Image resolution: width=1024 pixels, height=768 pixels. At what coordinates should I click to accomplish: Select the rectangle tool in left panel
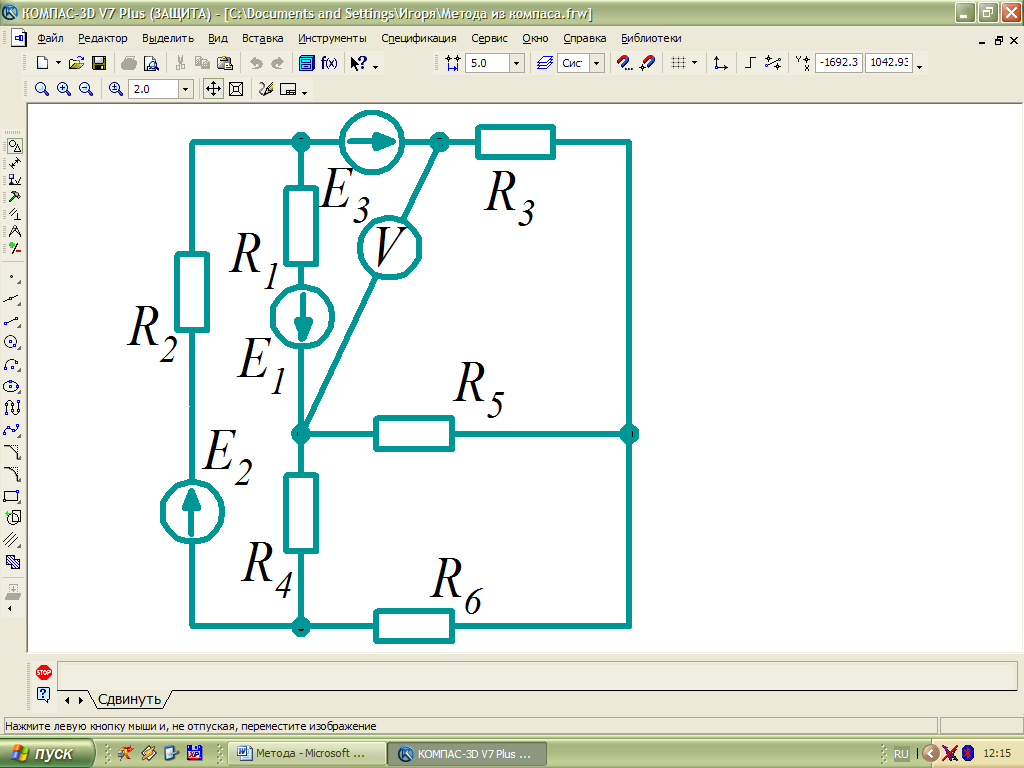[13, 496]
